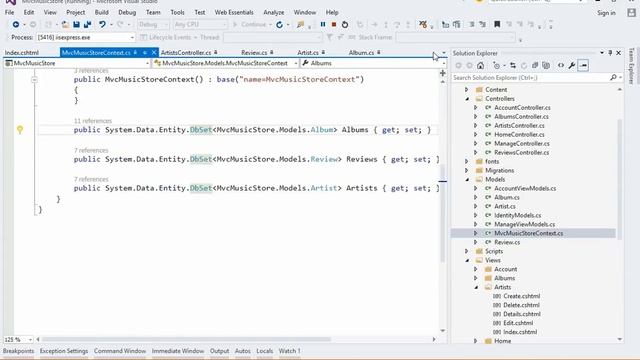Open Properties wrench icon in Solution Explorer

click(x=572, y=65)
